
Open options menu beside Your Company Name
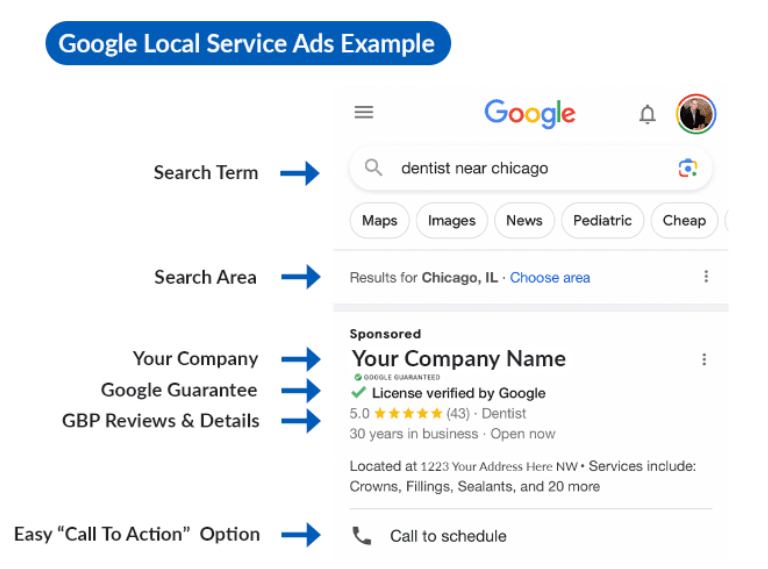[704, 359]
